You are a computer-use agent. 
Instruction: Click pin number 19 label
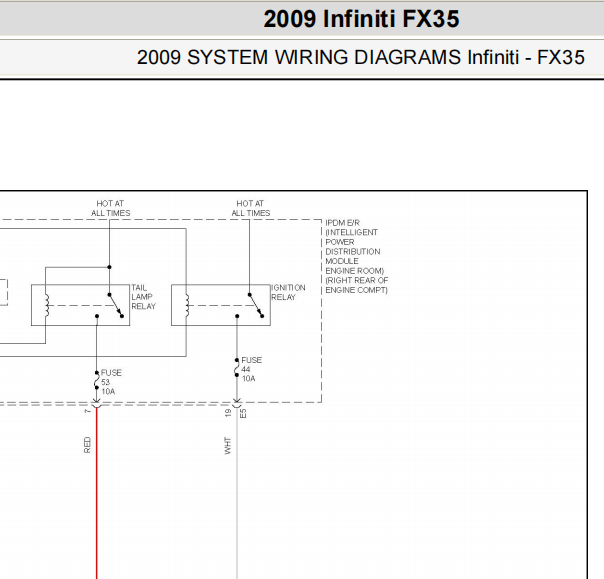228,413
